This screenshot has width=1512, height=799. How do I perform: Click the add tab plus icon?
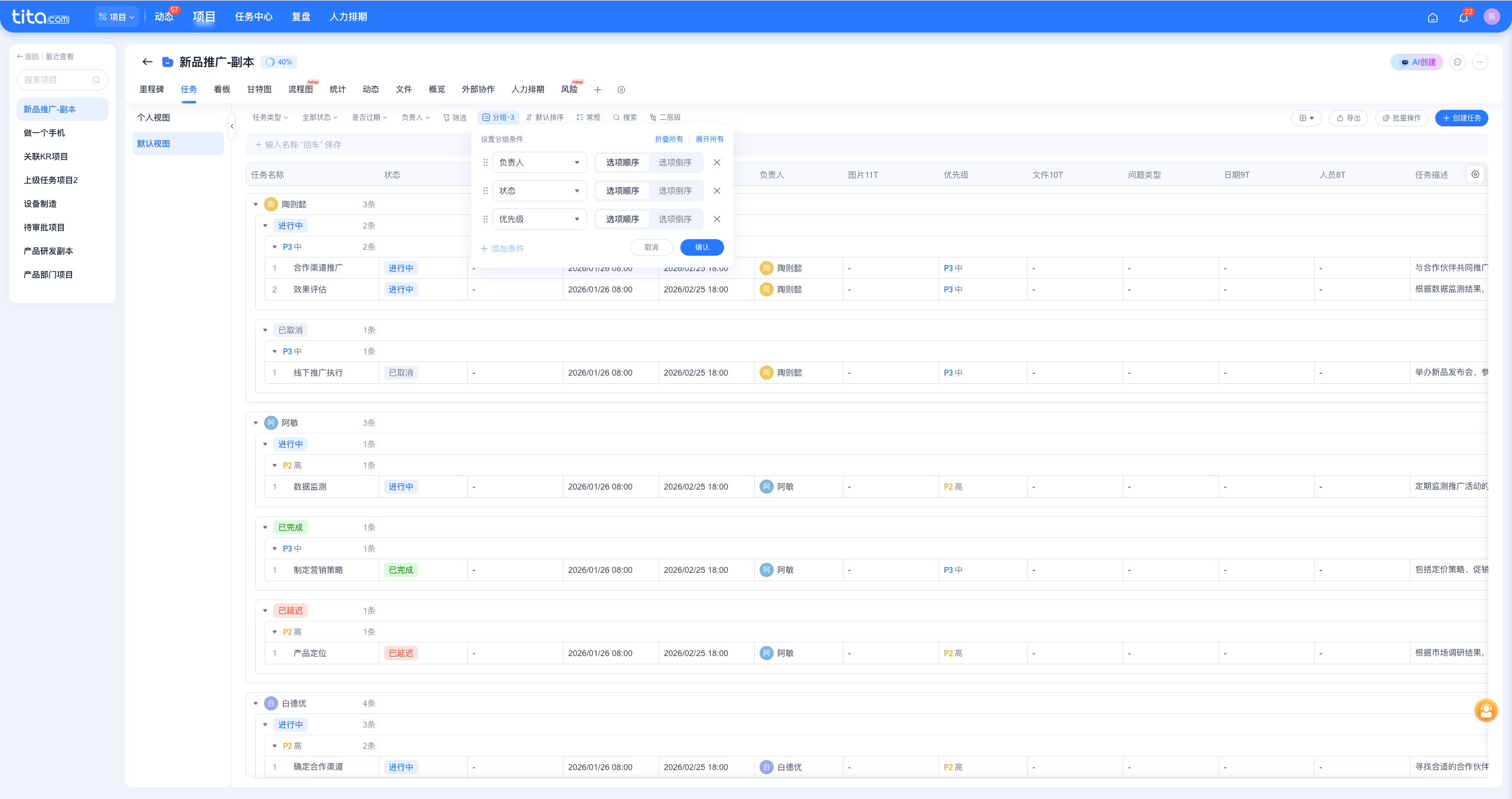click(x=597, y=90)
